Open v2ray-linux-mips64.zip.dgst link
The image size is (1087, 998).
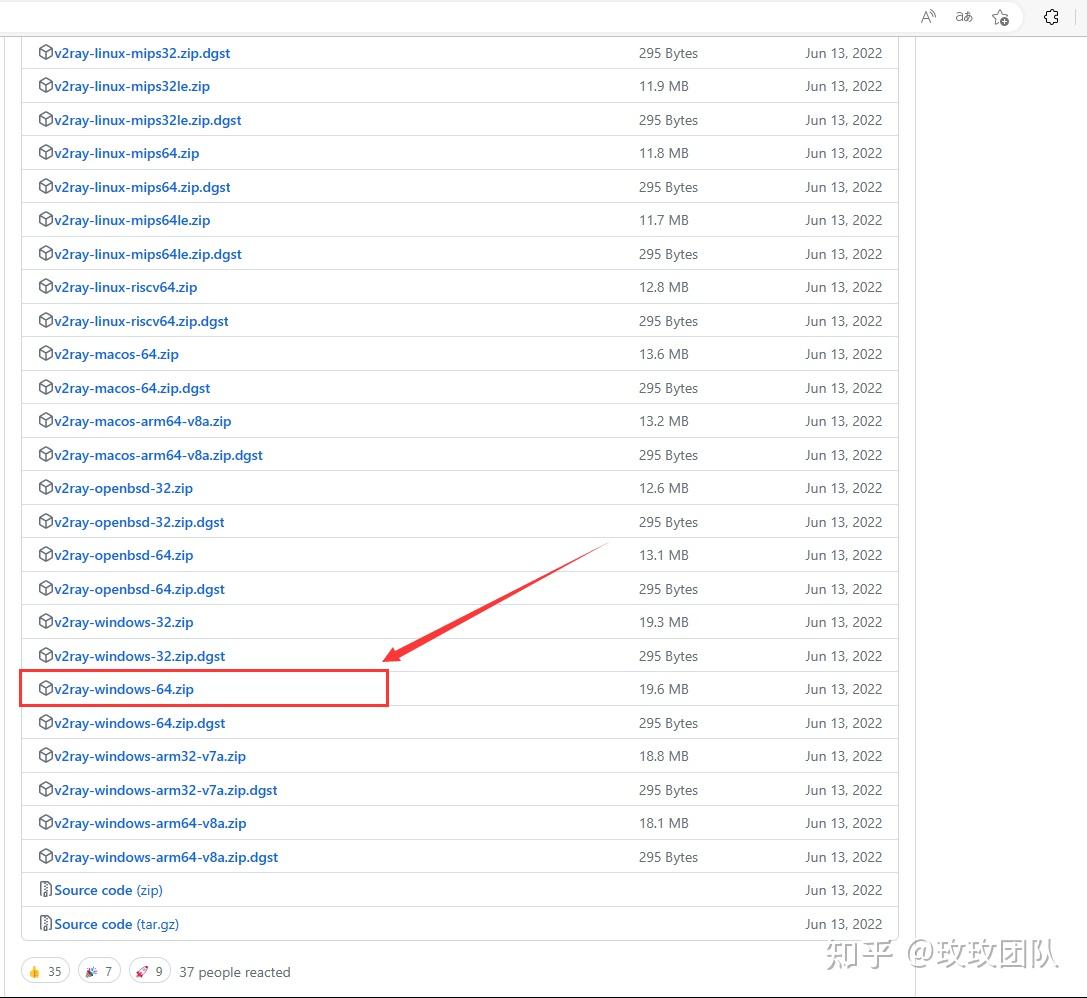tap(142, 187)
